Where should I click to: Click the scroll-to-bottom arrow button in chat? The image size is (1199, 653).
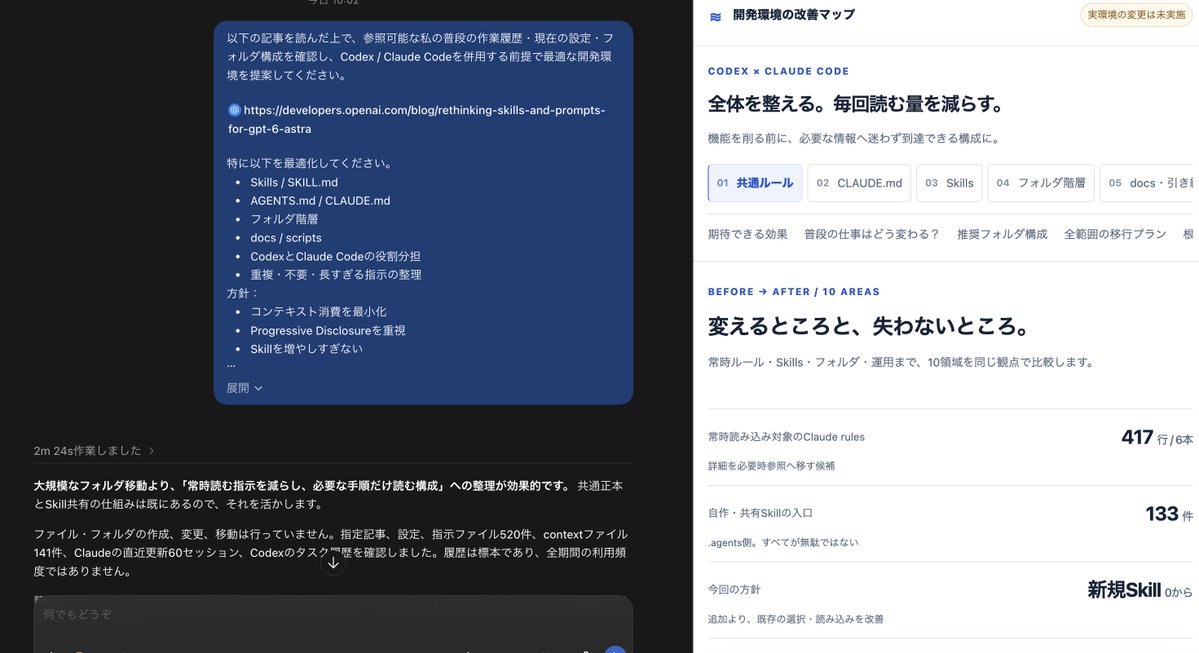click(x=333, y=562)
